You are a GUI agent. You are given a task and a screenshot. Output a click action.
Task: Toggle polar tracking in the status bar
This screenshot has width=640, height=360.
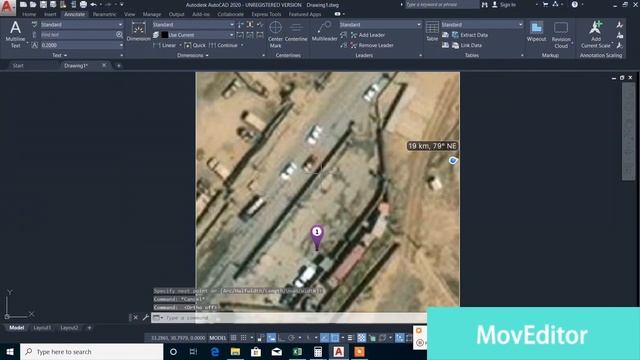pos(291,338)
